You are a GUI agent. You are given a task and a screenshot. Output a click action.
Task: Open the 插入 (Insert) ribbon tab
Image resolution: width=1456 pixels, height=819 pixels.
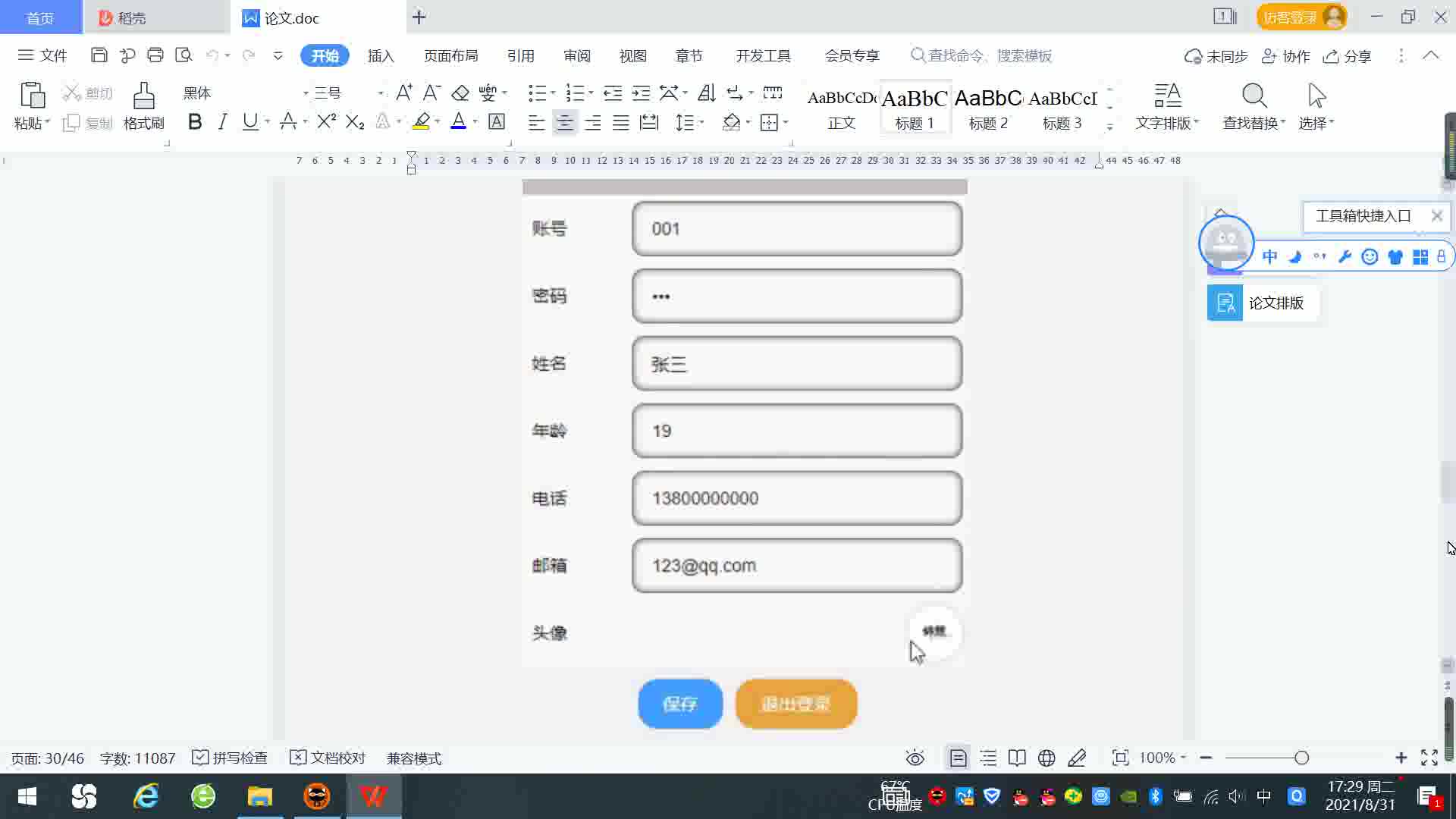381,56
